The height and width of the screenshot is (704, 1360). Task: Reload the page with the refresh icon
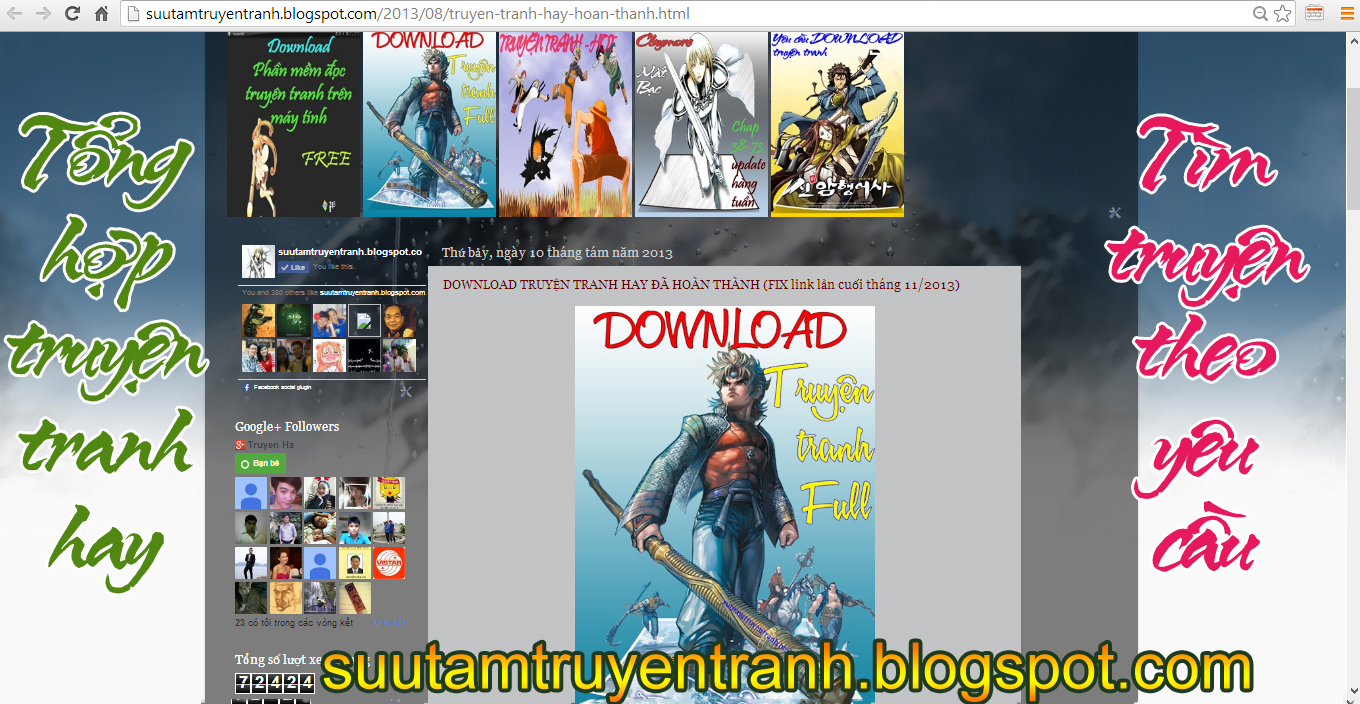pyautogui.click(x=72, y=14)
